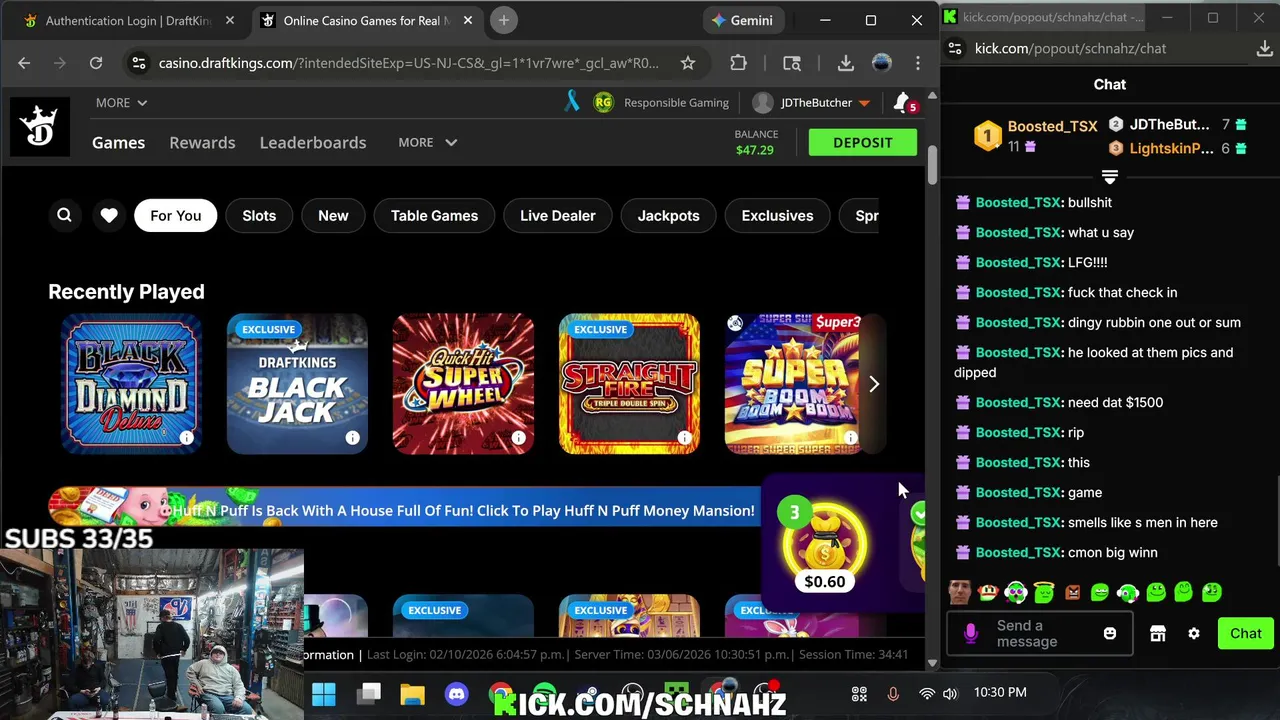
Task: Show info for Quick Hit Super Wheel
Action: 518,438
